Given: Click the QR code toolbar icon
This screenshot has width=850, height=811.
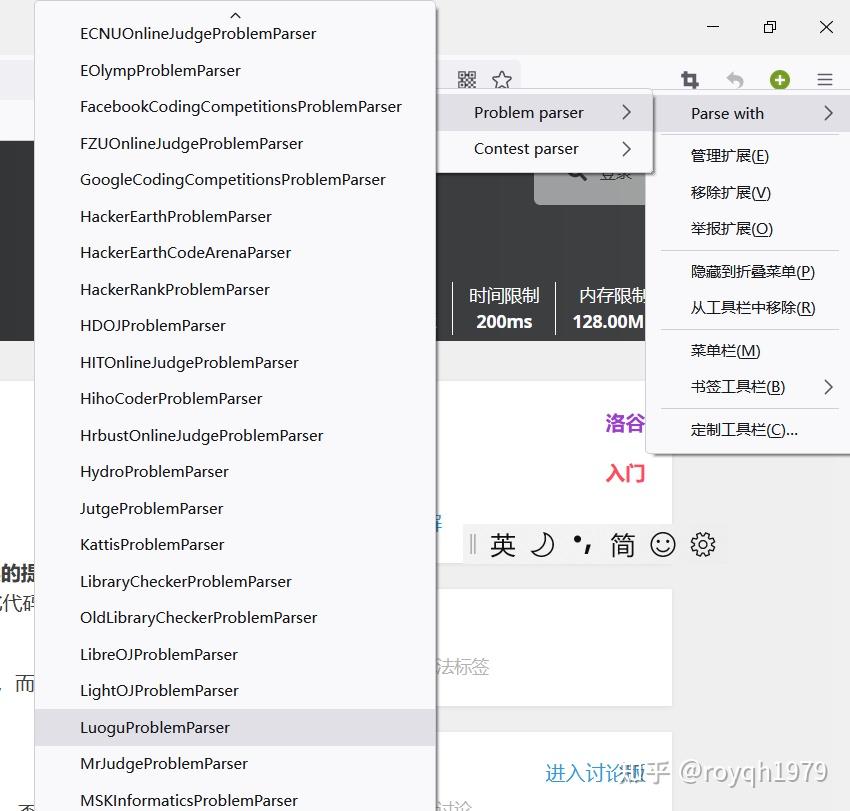Looking at the screenshot, I should tap(466, 79).
